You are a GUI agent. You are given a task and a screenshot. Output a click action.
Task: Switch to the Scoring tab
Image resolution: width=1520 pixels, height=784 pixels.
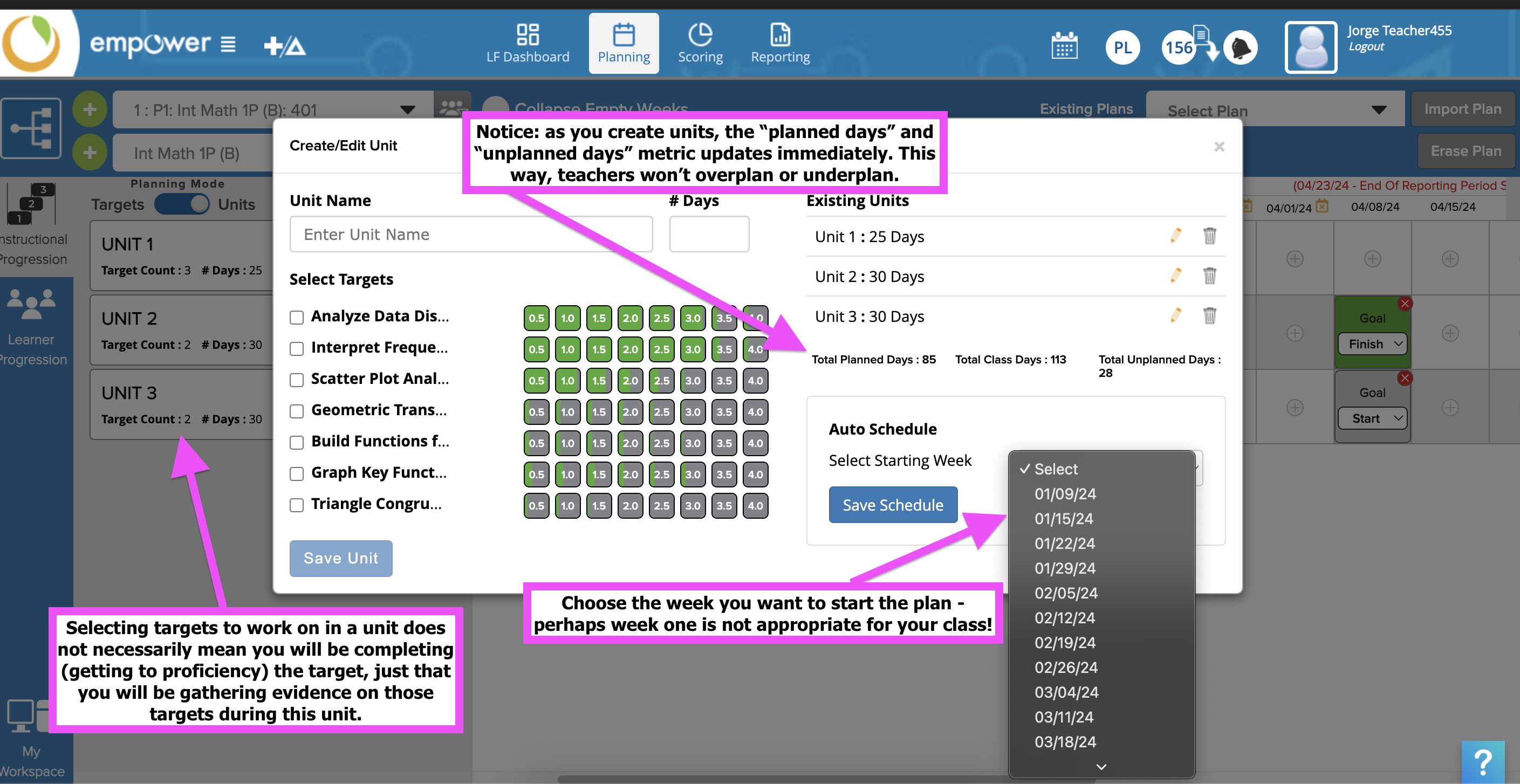point(700,44)
